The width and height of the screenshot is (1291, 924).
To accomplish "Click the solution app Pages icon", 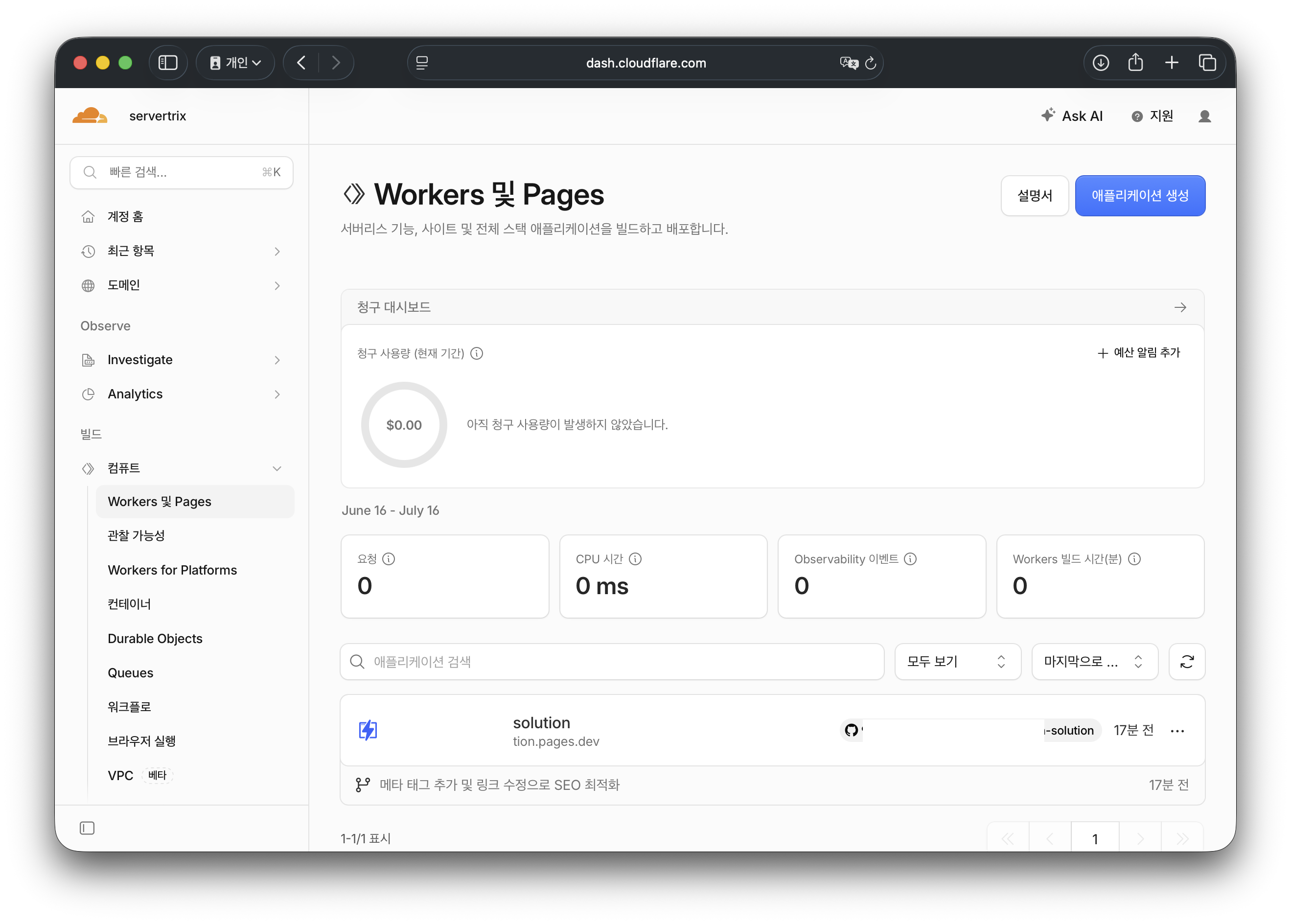I will coord(368,730).
